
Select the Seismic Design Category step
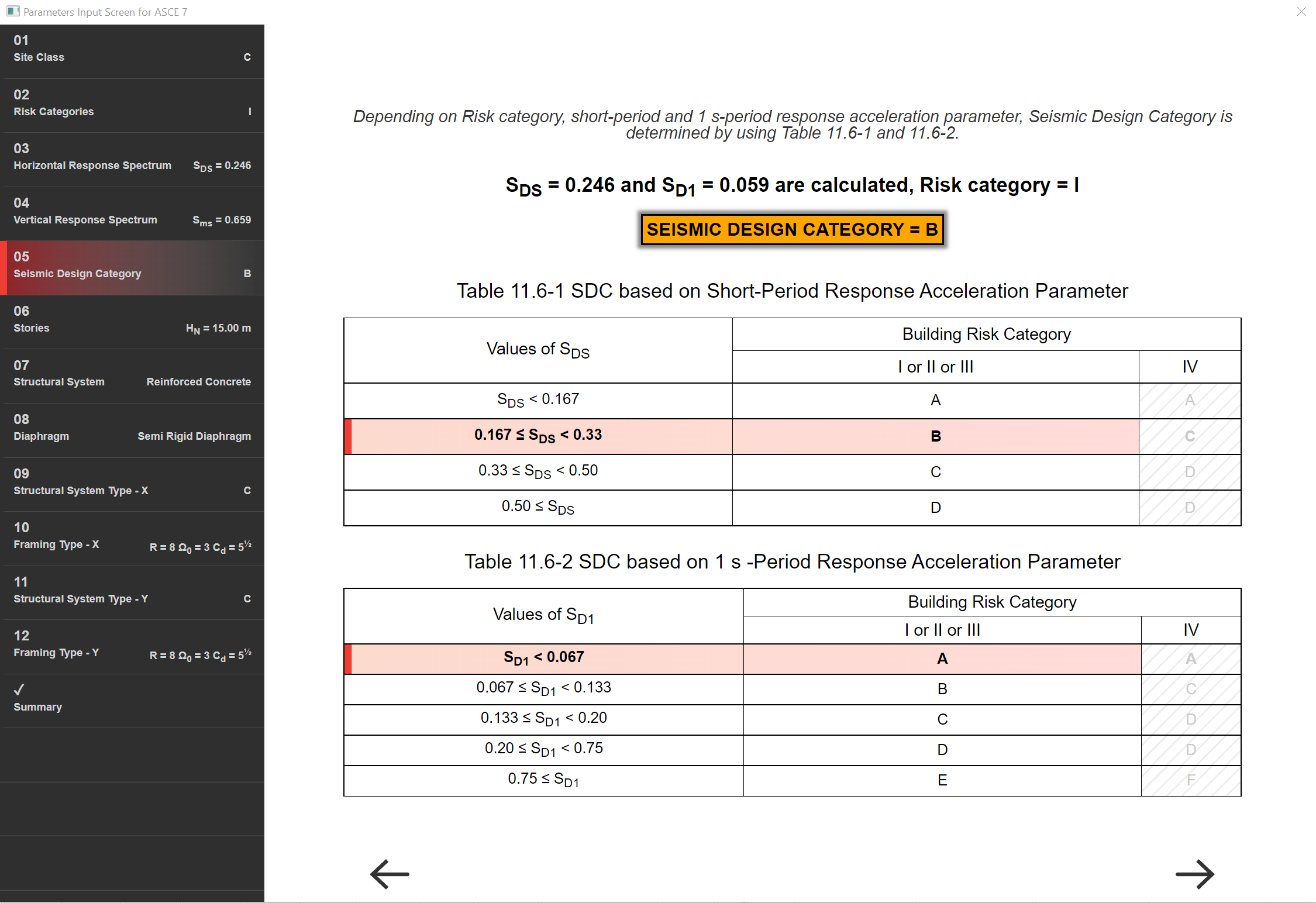click(132, 266)
